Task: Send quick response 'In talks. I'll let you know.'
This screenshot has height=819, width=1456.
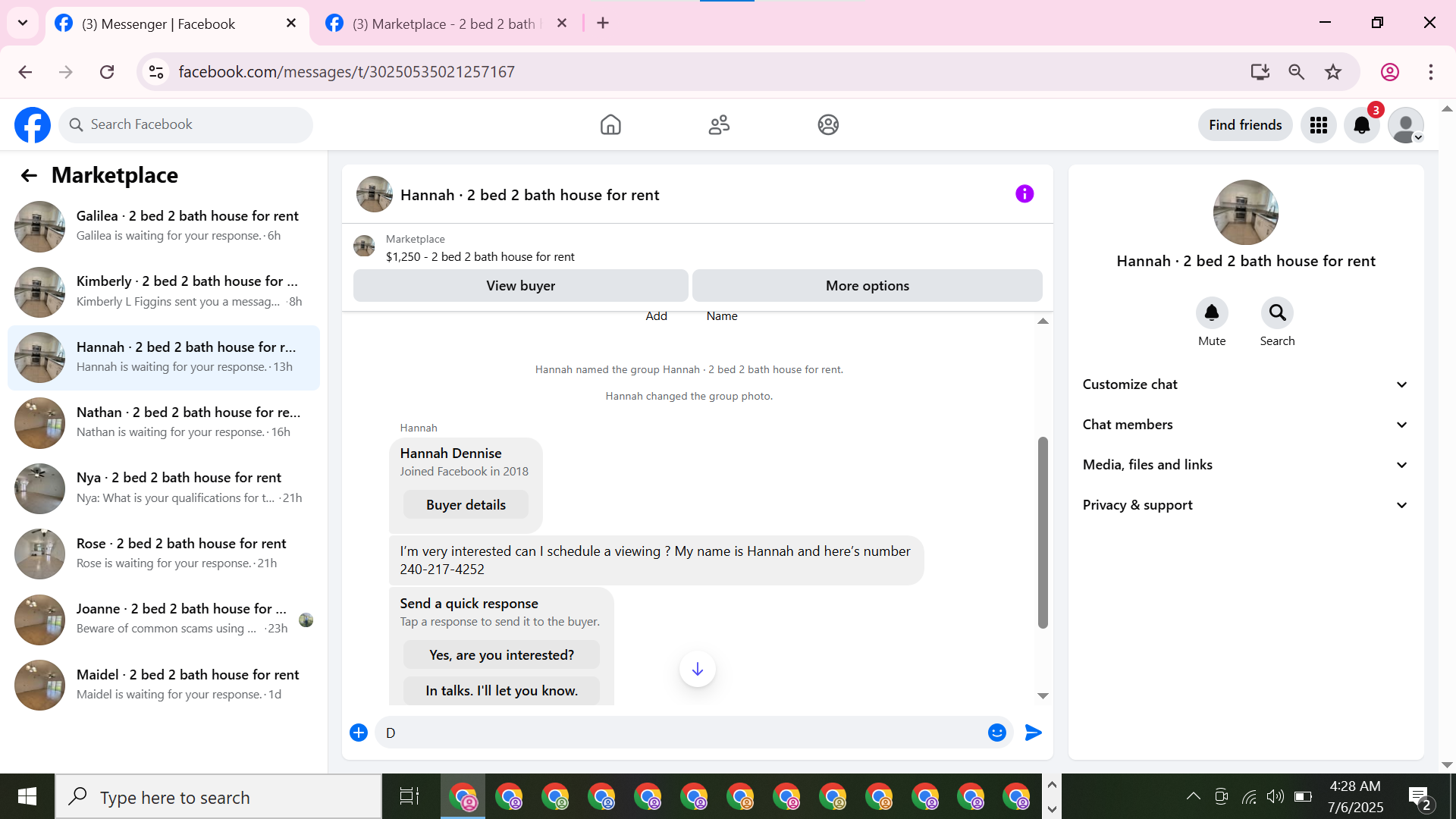Action: (x=501, y=691)
